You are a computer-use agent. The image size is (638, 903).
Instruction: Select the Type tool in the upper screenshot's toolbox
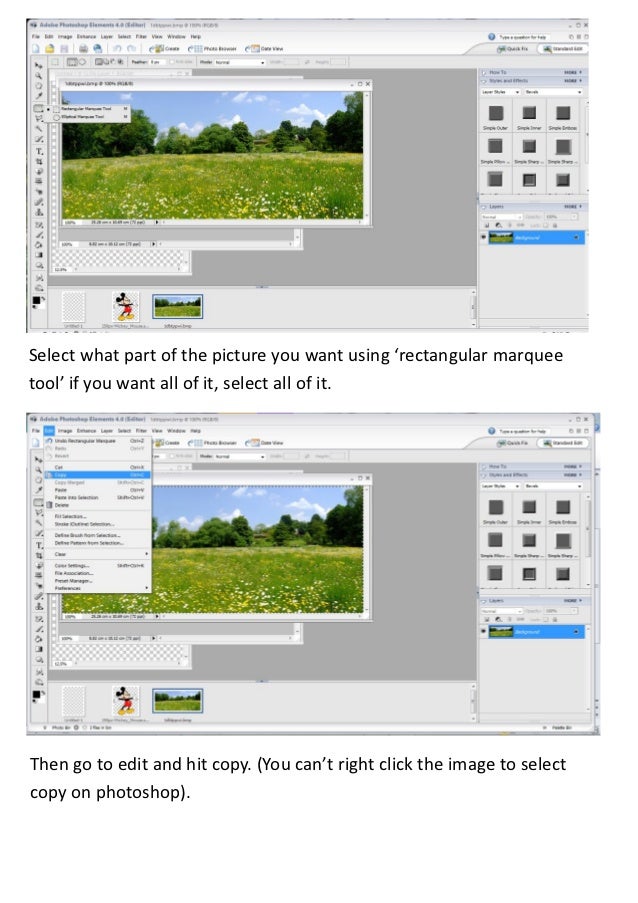coord(39,151)
